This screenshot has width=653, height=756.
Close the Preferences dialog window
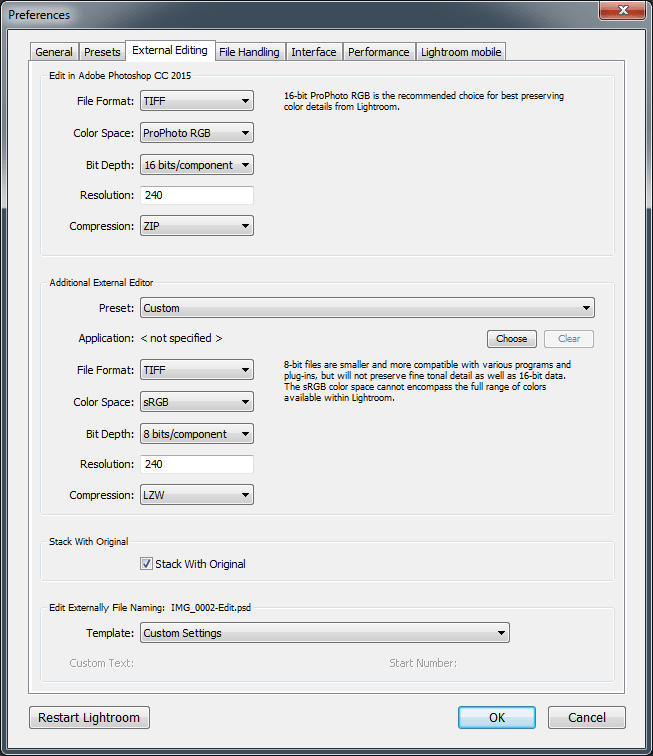click(x=623, y=10)
